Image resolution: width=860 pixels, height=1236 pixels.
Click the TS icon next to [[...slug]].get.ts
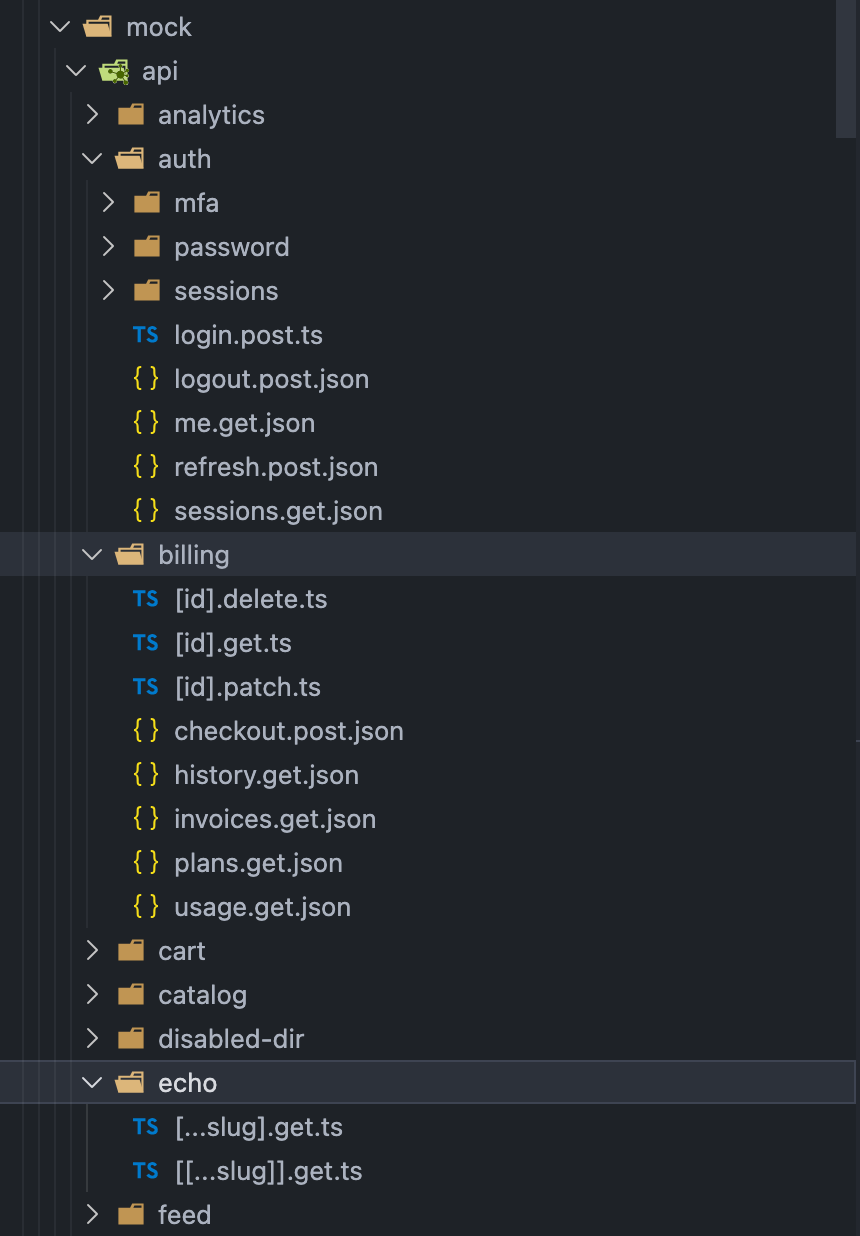point(146,1171)
